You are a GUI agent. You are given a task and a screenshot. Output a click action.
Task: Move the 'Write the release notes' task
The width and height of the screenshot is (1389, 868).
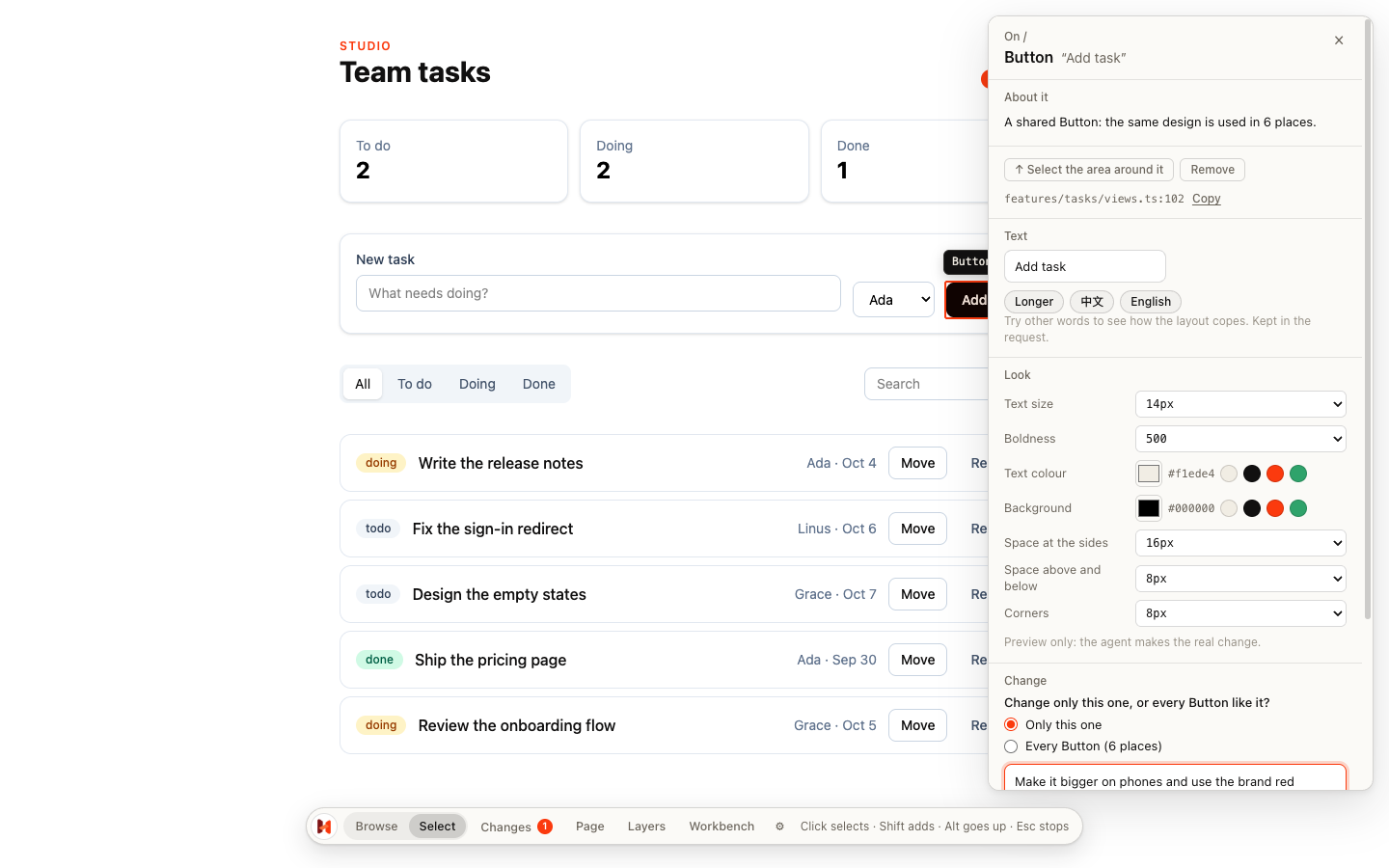coord(917,463)
